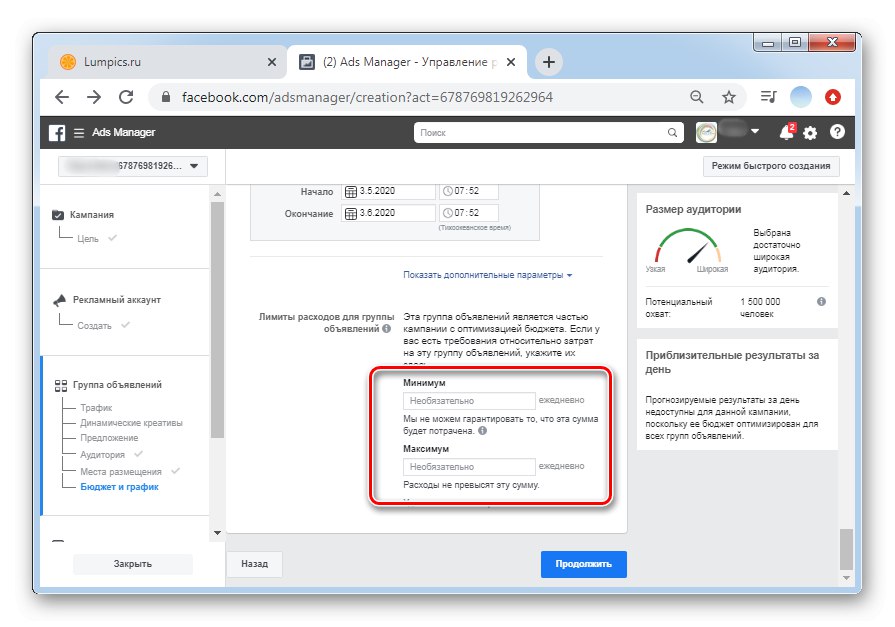Click the red update arrow icon
Image resolution: width=895 pixels, height=627 pixels.
tap(833, 97)
